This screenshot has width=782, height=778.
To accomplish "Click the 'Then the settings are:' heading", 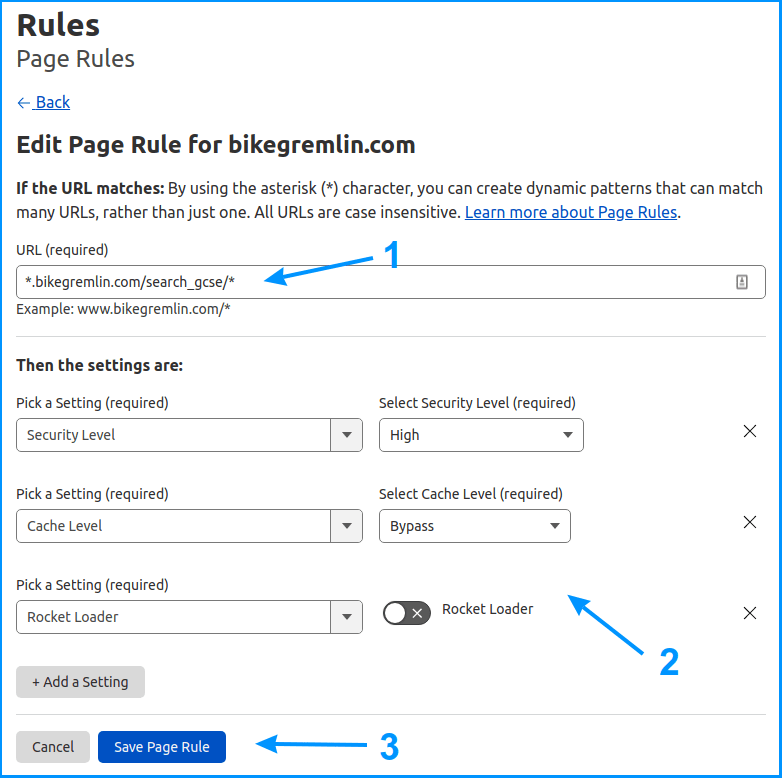I will [100, 366].
